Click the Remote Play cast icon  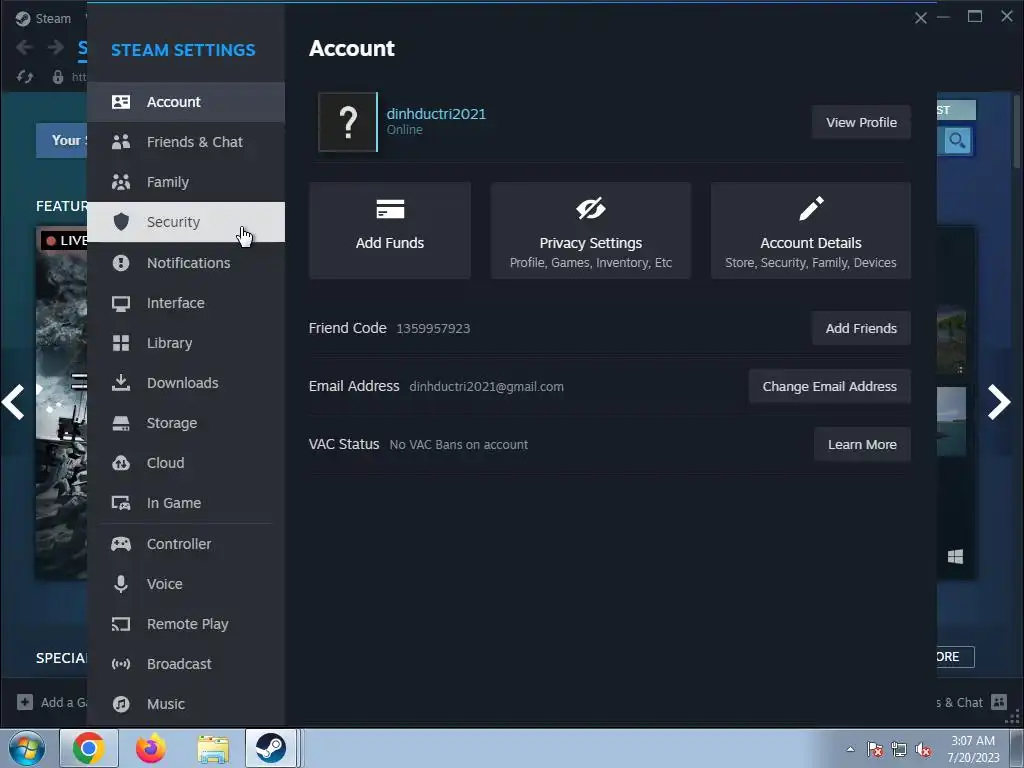tap(121, 624)
